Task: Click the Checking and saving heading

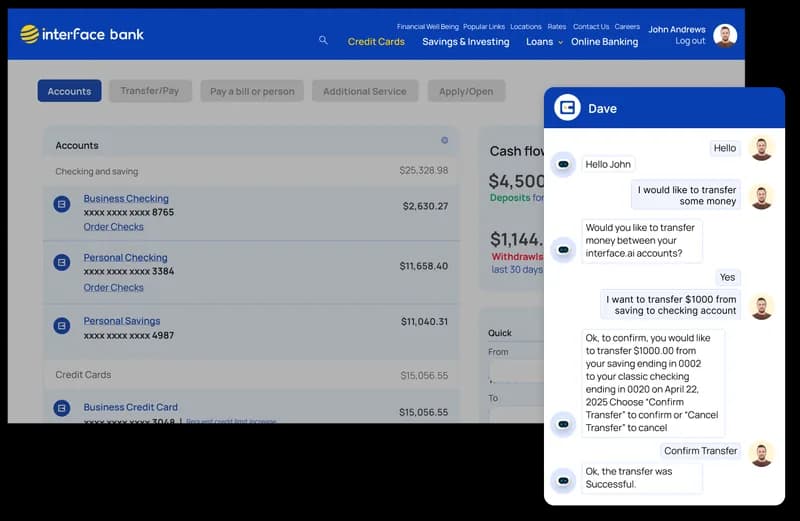Action: point(96,171)
